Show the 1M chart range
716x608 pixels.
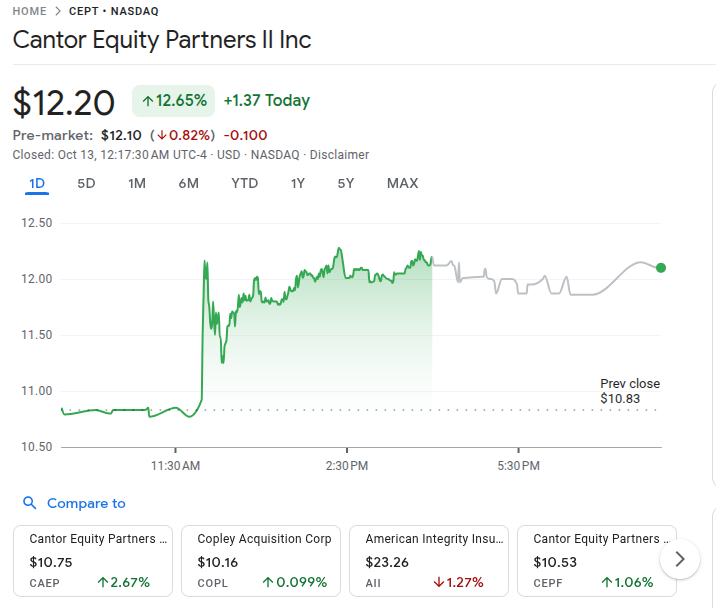137,183
